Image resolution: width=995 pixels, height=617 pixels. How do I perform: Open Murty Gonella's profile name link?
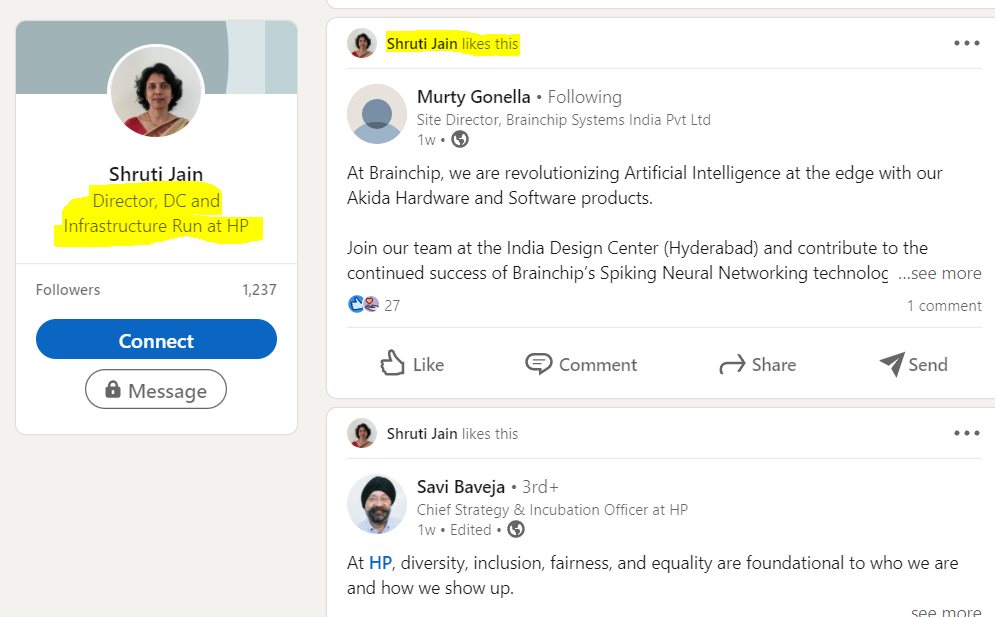[x=473, y=97]
